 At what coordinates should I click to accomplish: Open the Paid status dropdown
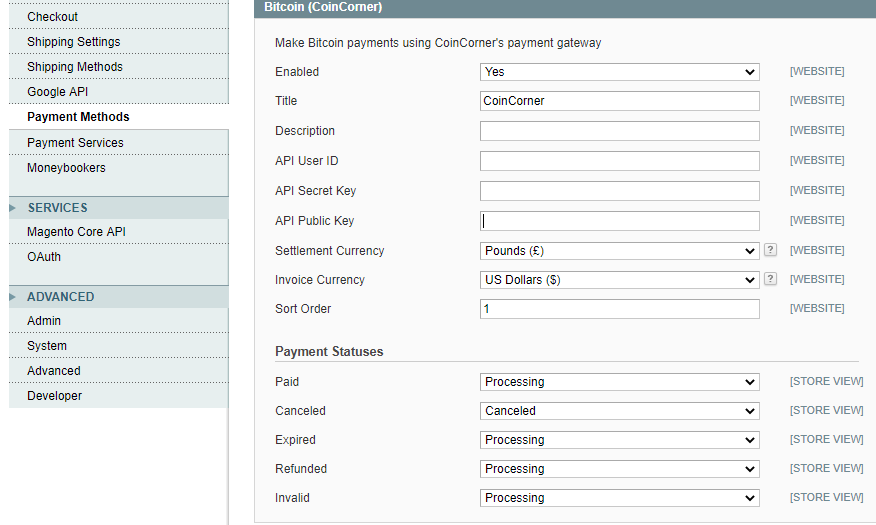[620, 382]
